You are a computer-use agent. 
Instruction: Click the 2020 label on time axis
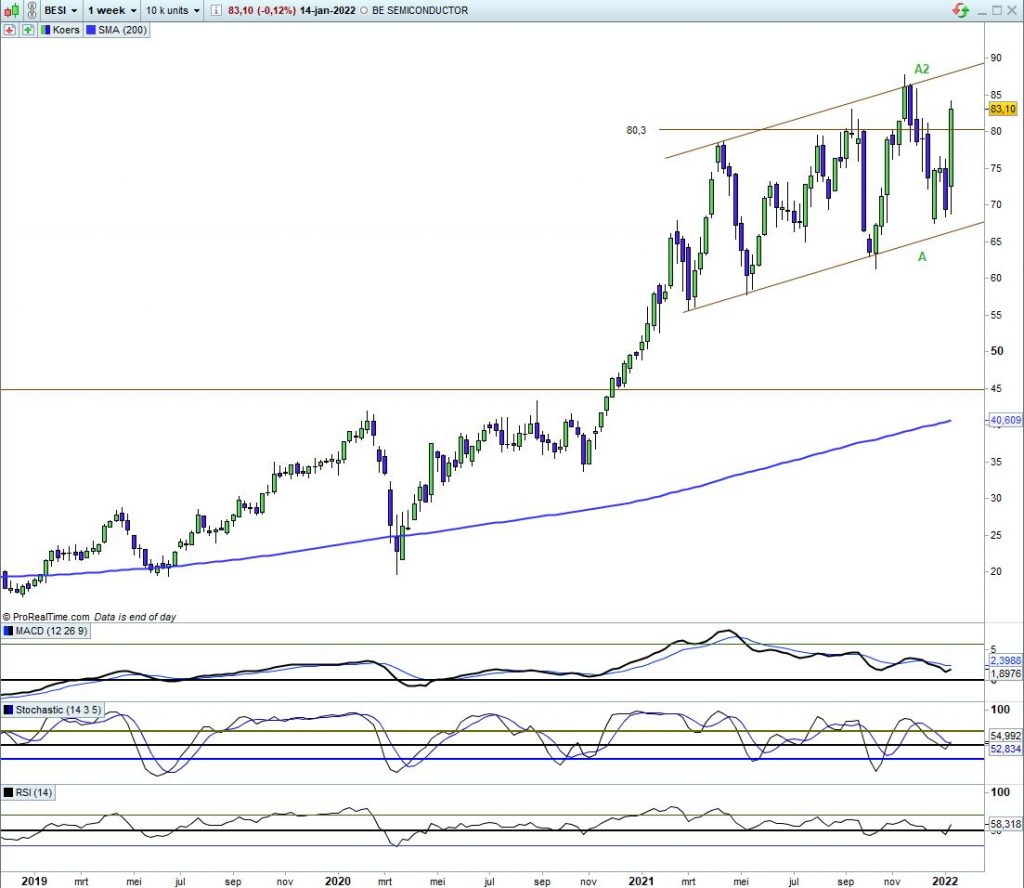[x=338, y=881]
